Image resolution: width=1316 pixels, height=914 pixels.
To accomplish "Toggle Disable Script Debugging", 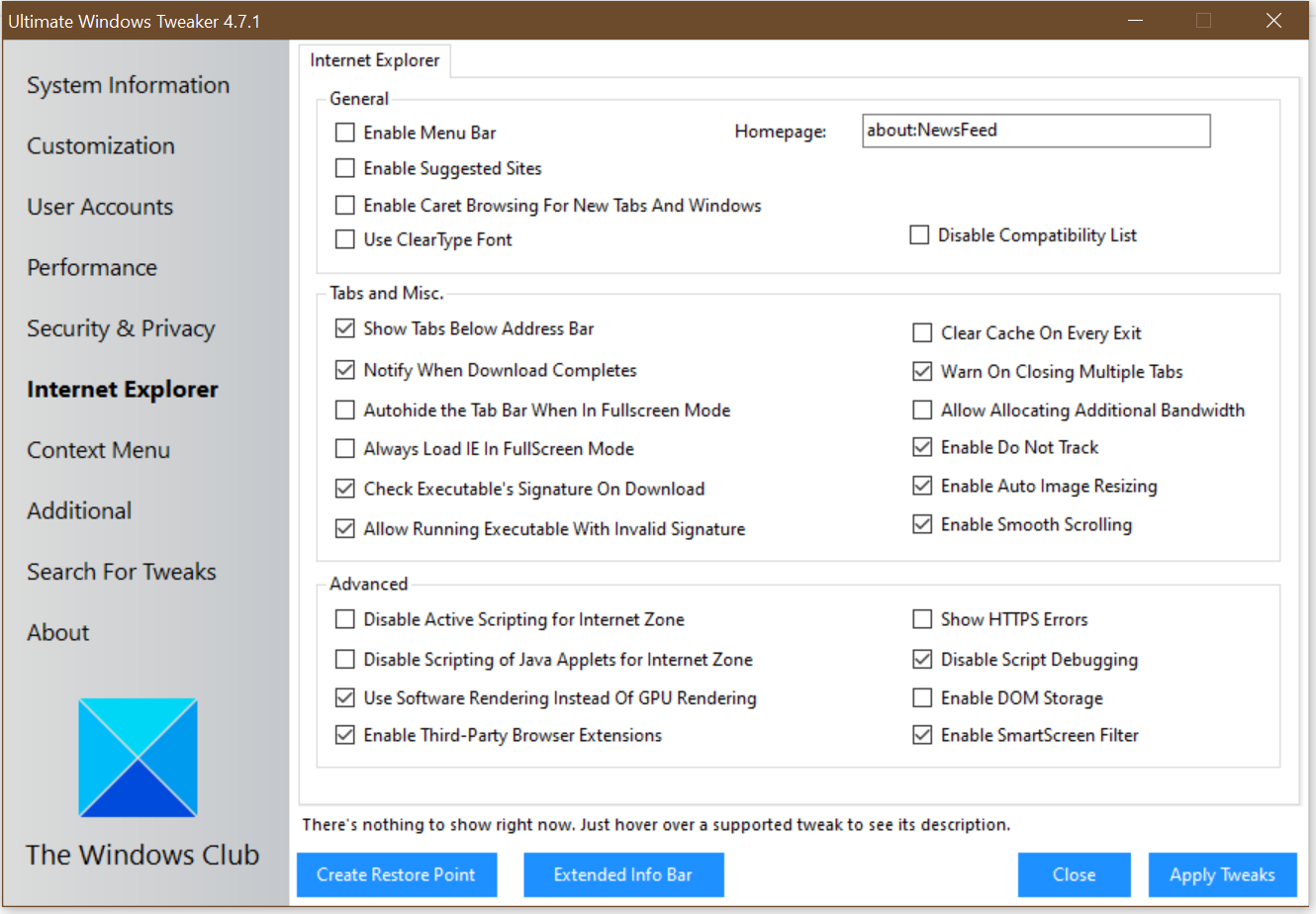I will pyautogui.click(x=922, y=660).
